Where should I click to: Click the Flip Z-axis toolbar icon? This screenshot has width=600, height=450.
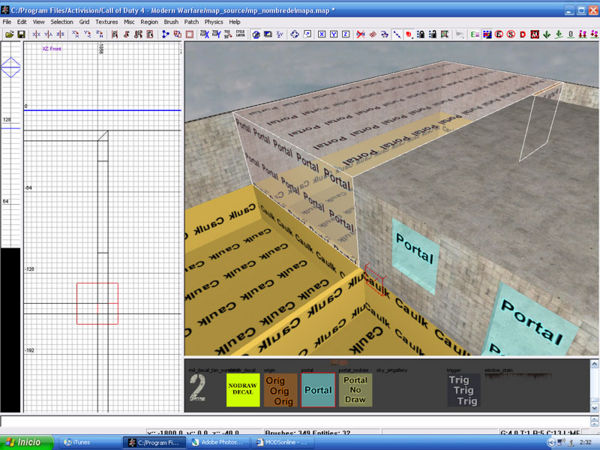coord(60,34)
